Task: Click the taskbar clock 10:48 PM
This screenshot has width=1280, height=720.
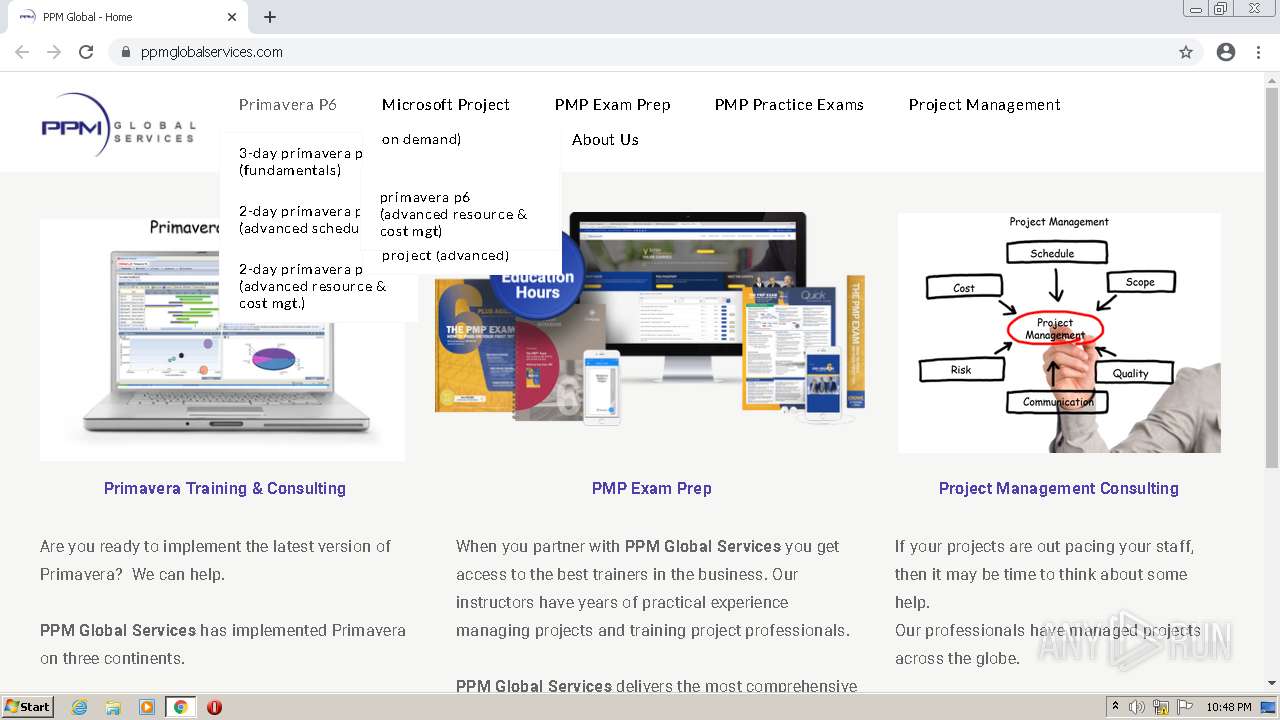Action: click(x=1229, y=707)
